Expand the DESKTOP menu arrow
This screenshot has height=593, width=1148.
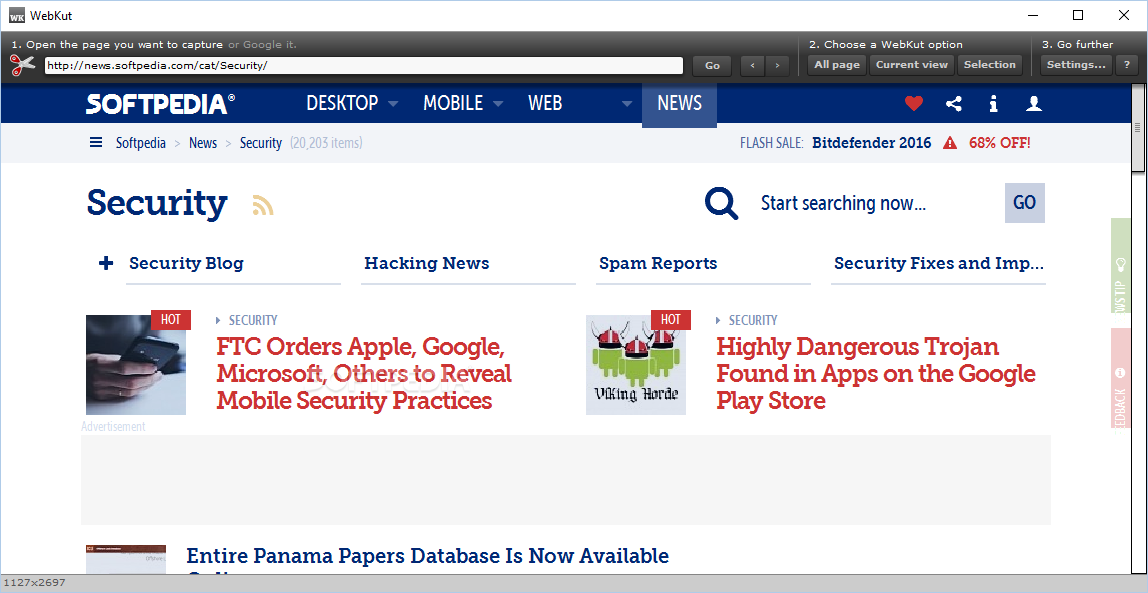coord(393,104)
